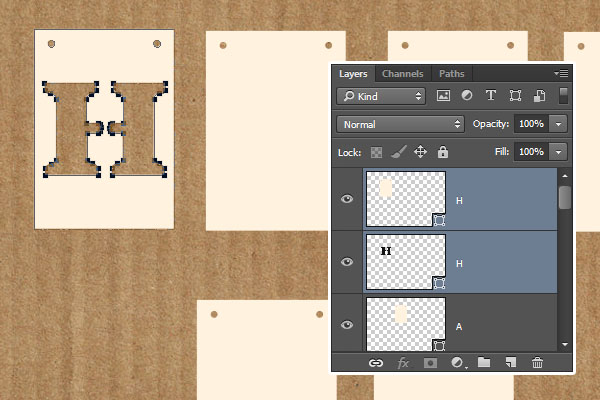The height and width of the screenshot is (400, 600).
Task: Switch to the Channels tab
Action: coord(403,73)
